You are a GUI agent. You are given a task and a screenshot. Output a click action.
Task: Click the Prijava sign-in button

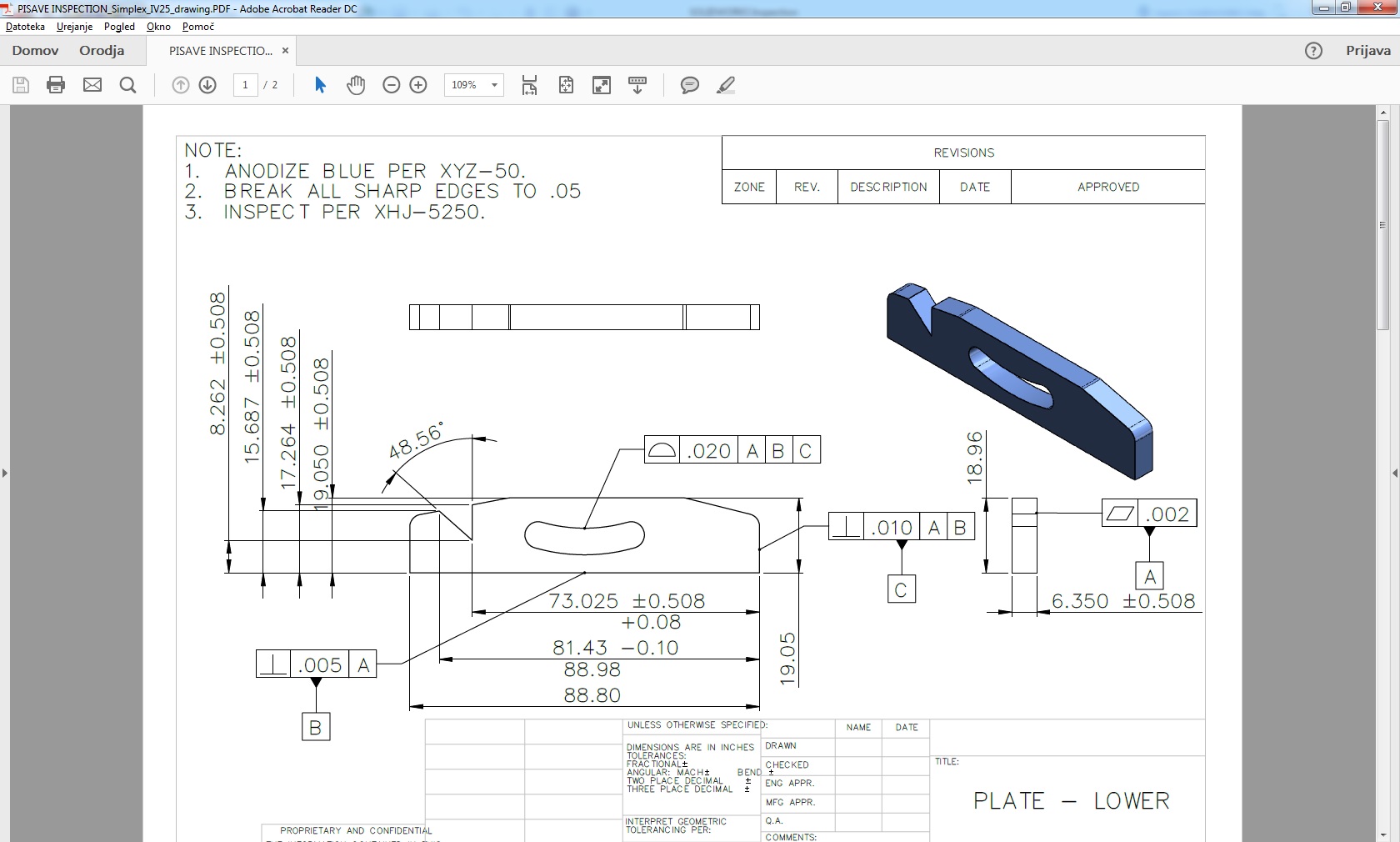1367,51
